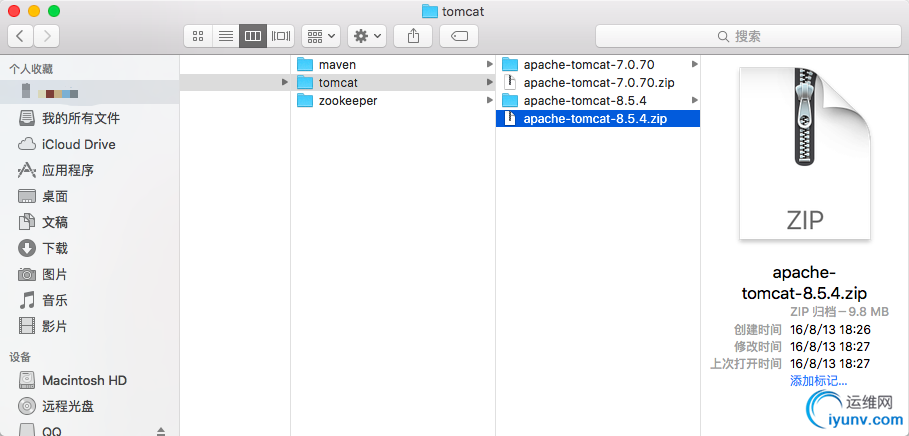Select the tomcat folder in column
The height and width of the screenshot is (436, 909).
coord(393,82)
